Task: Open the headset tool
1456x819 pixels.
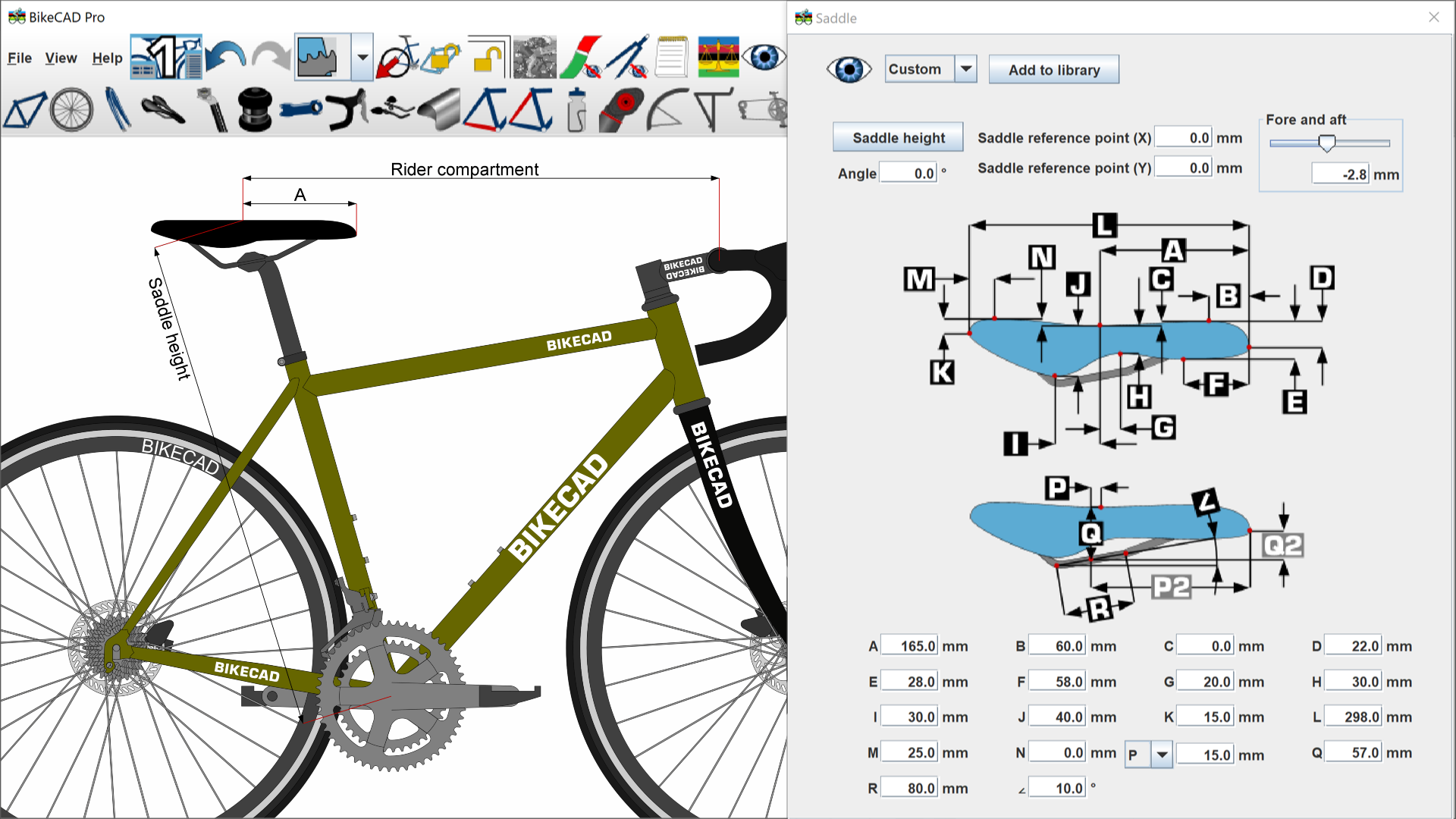Action: point(255,110)
